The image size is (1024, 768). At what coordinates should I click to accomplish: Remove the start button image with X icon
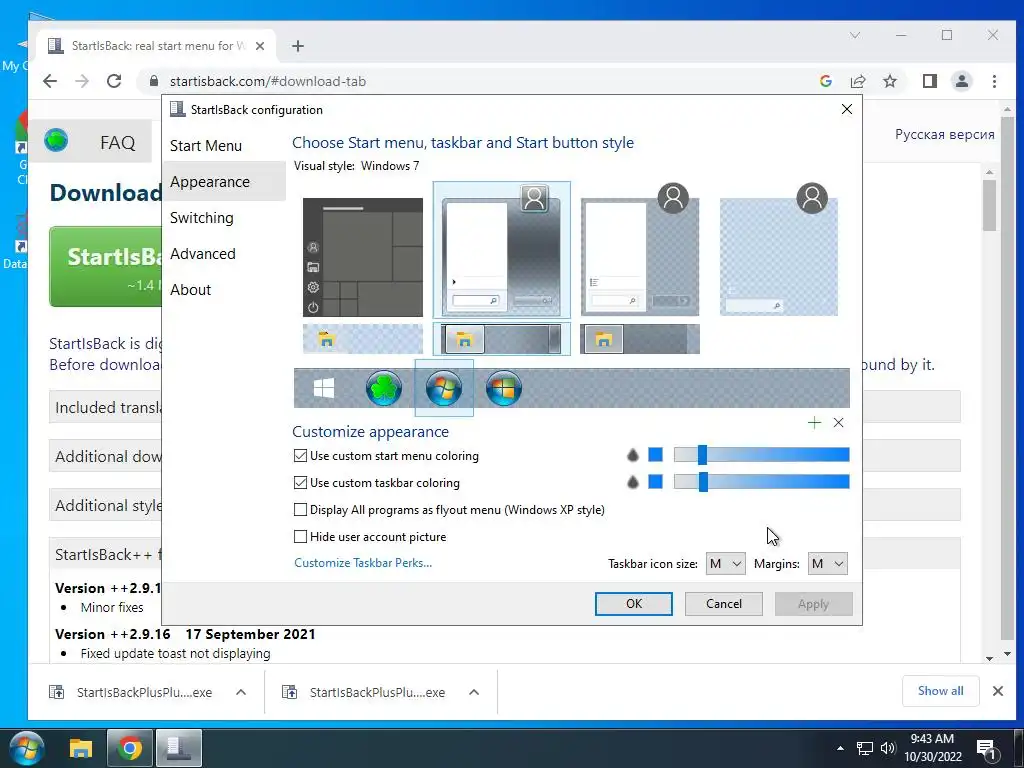(839, 423)
